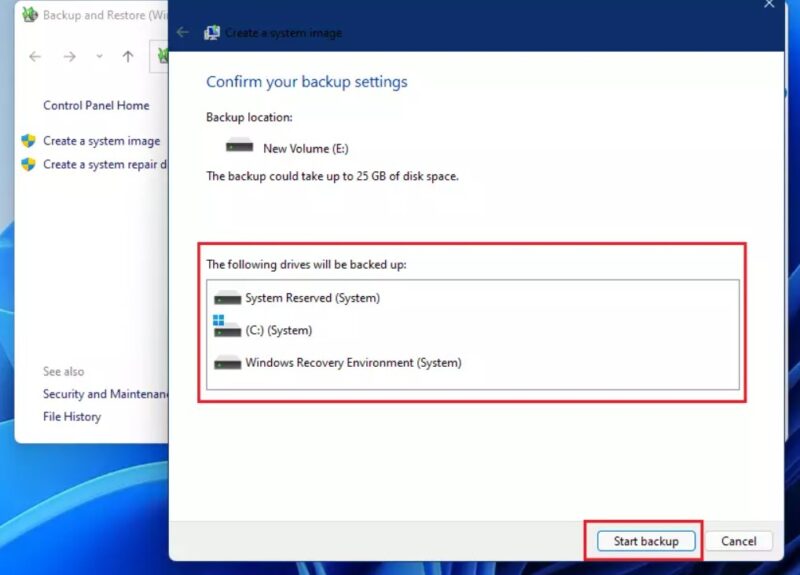Close the Create a system image dialog
Image resolution: width=800 pixels, height=575 pixels.
tap(769, 5)
